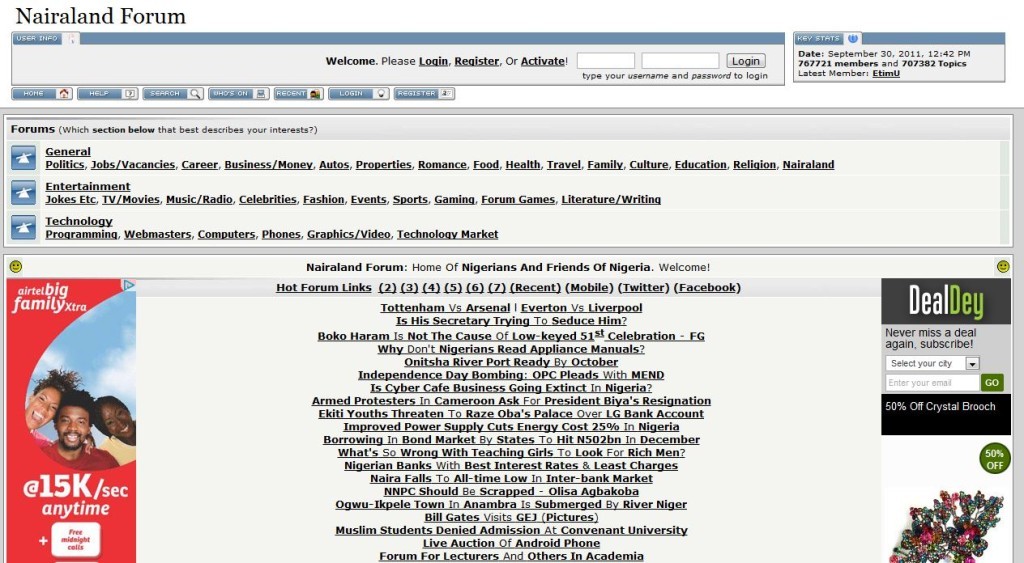Click the 50% OFF badge on DealDey ad
This screenshot has height=563, width=1024.
tap(995, 458)
